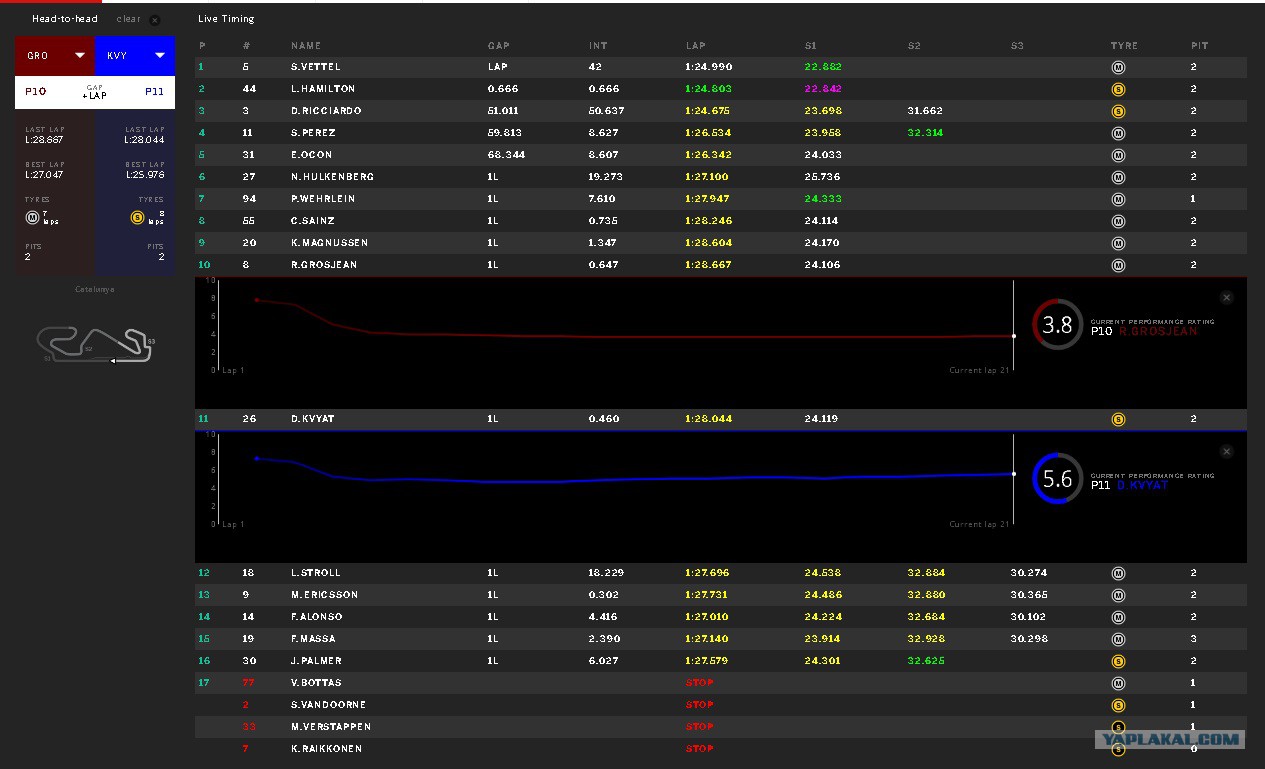Click Kvyat's 5.6 performance rating dial
Screen dimensions: 1265x769
[x=1057, y=479]
